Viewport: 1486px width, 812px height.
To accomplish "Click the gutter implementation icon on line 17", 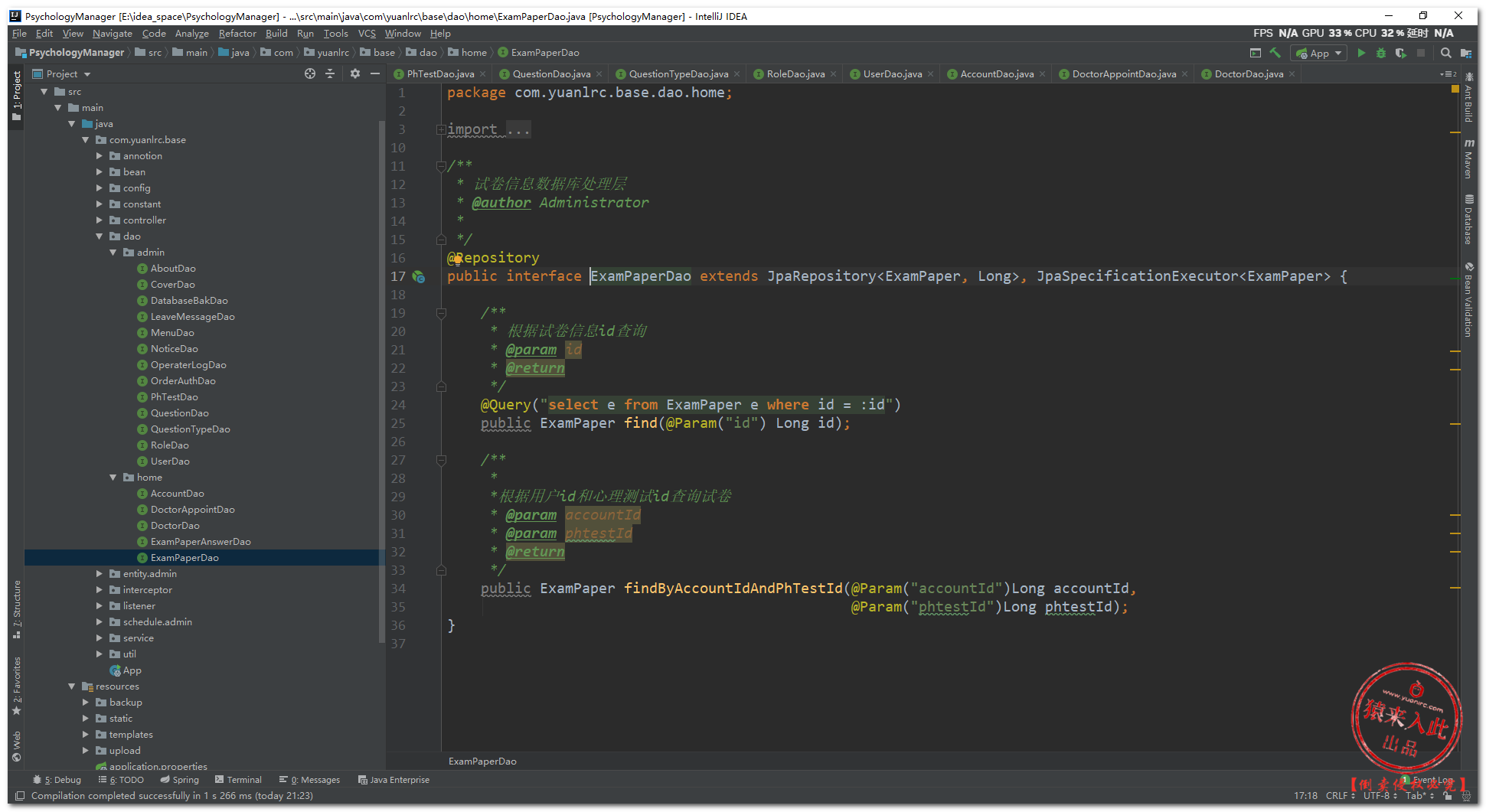I will (x=419, y=276).
